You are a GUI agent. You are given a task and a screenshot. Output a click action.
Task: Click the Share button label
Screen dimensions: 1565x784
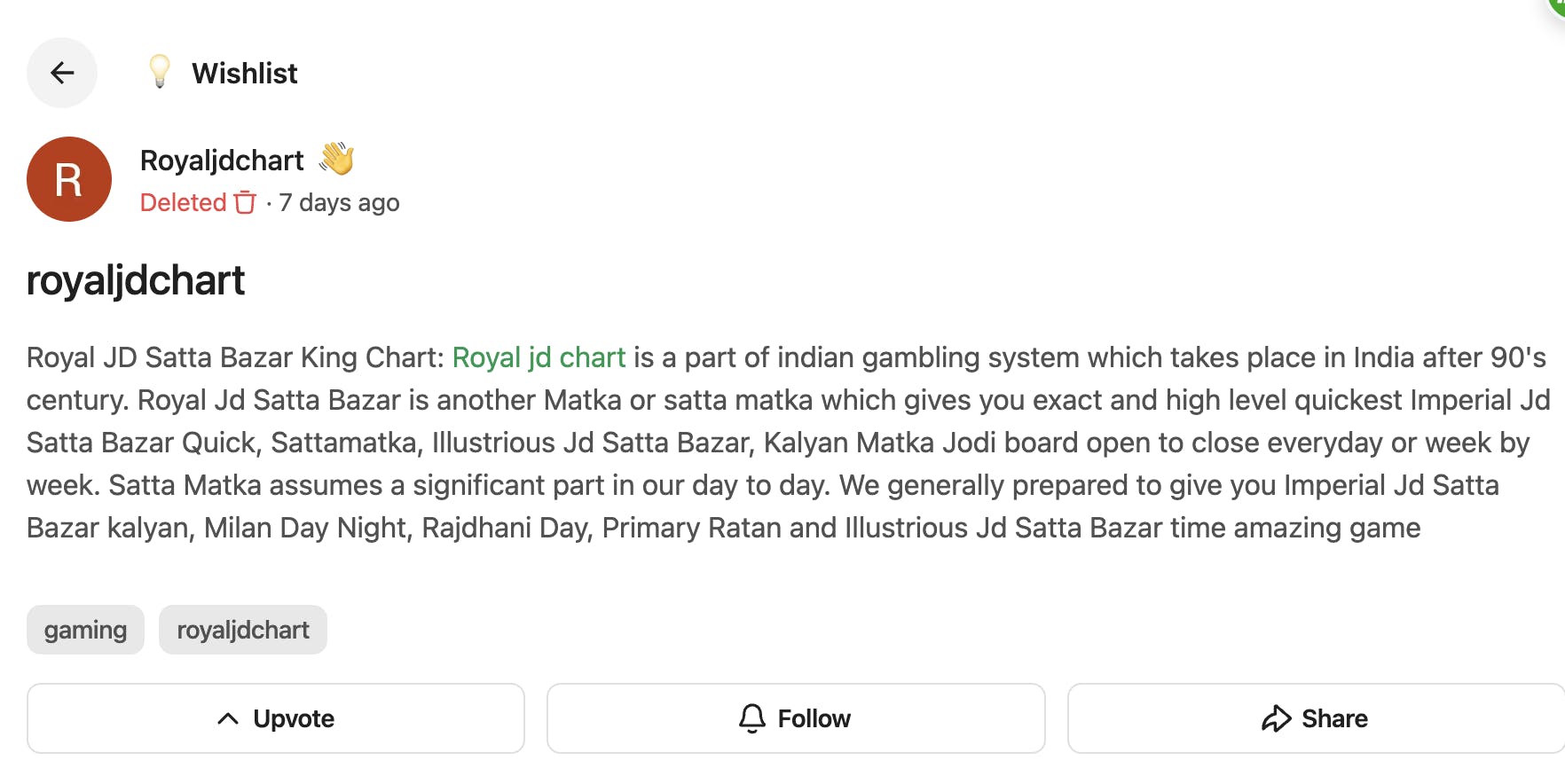click(1334, 718)
